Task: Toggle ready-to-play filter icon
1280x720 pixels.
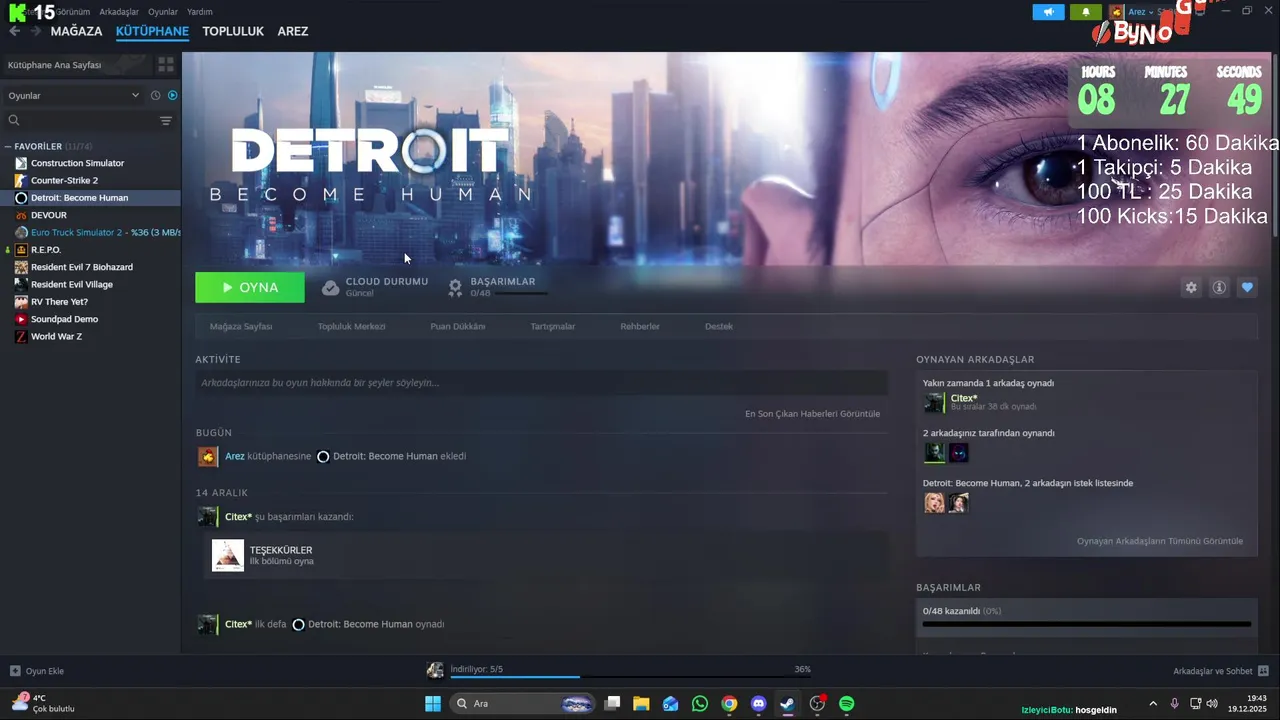Action: pyautogui.click(x=172, y=95)
